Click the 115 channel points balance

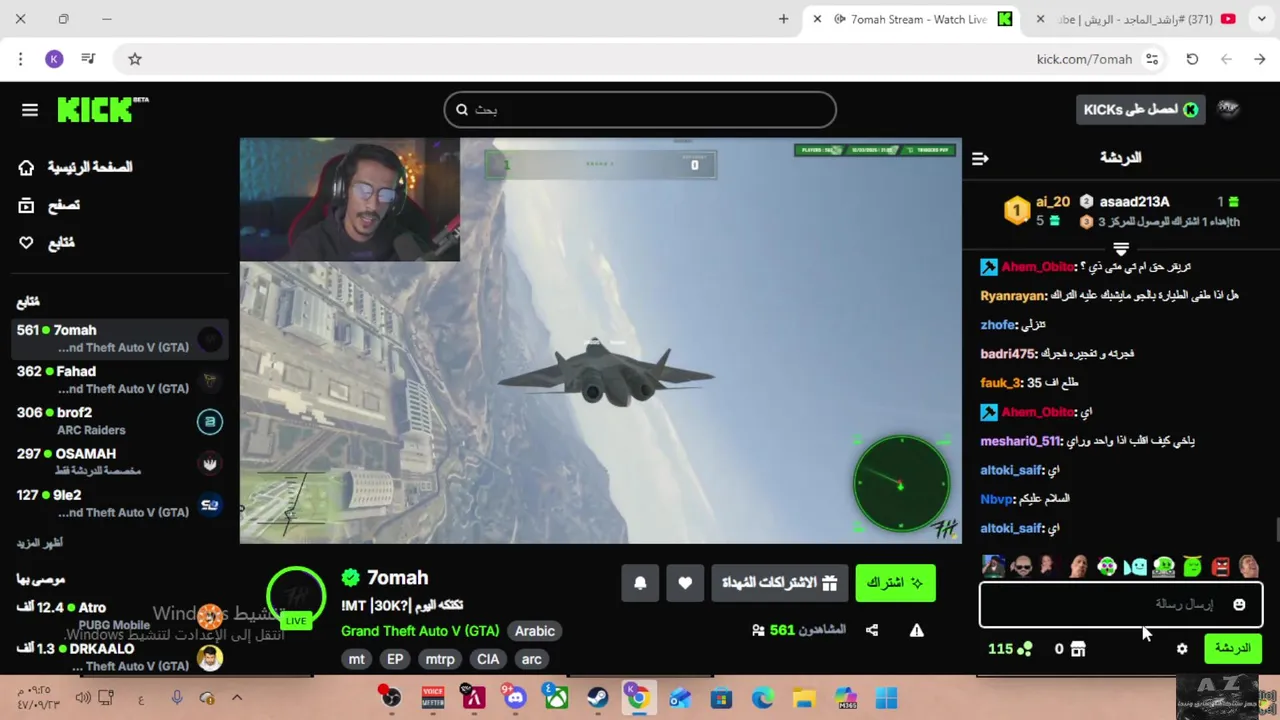(1009, 649)
